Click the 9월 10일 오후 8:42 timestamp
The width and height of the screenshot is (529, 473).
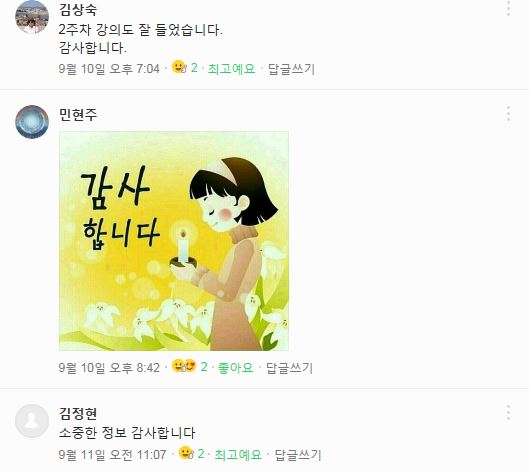tap(109, 368)
